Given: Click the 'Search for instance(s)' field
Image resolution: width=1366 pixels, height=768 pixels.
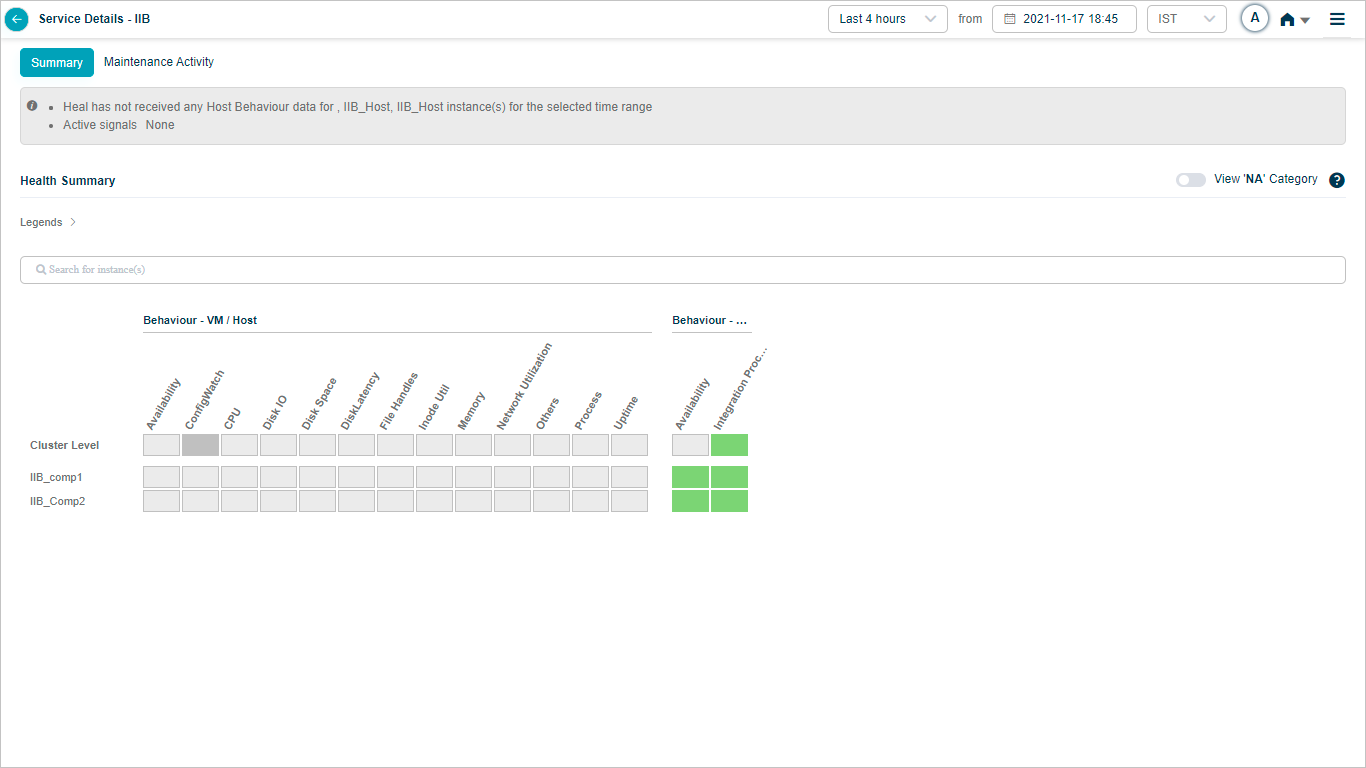Looking at the screenshot, I should pyautogui.click(x=682, y=270).
